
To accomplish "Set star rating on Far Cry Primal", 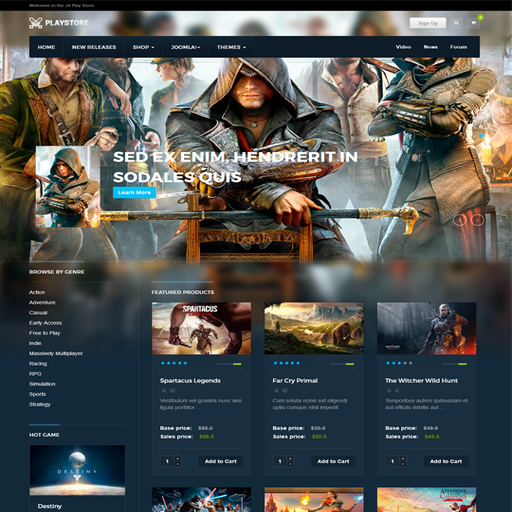I will point(287,363).
